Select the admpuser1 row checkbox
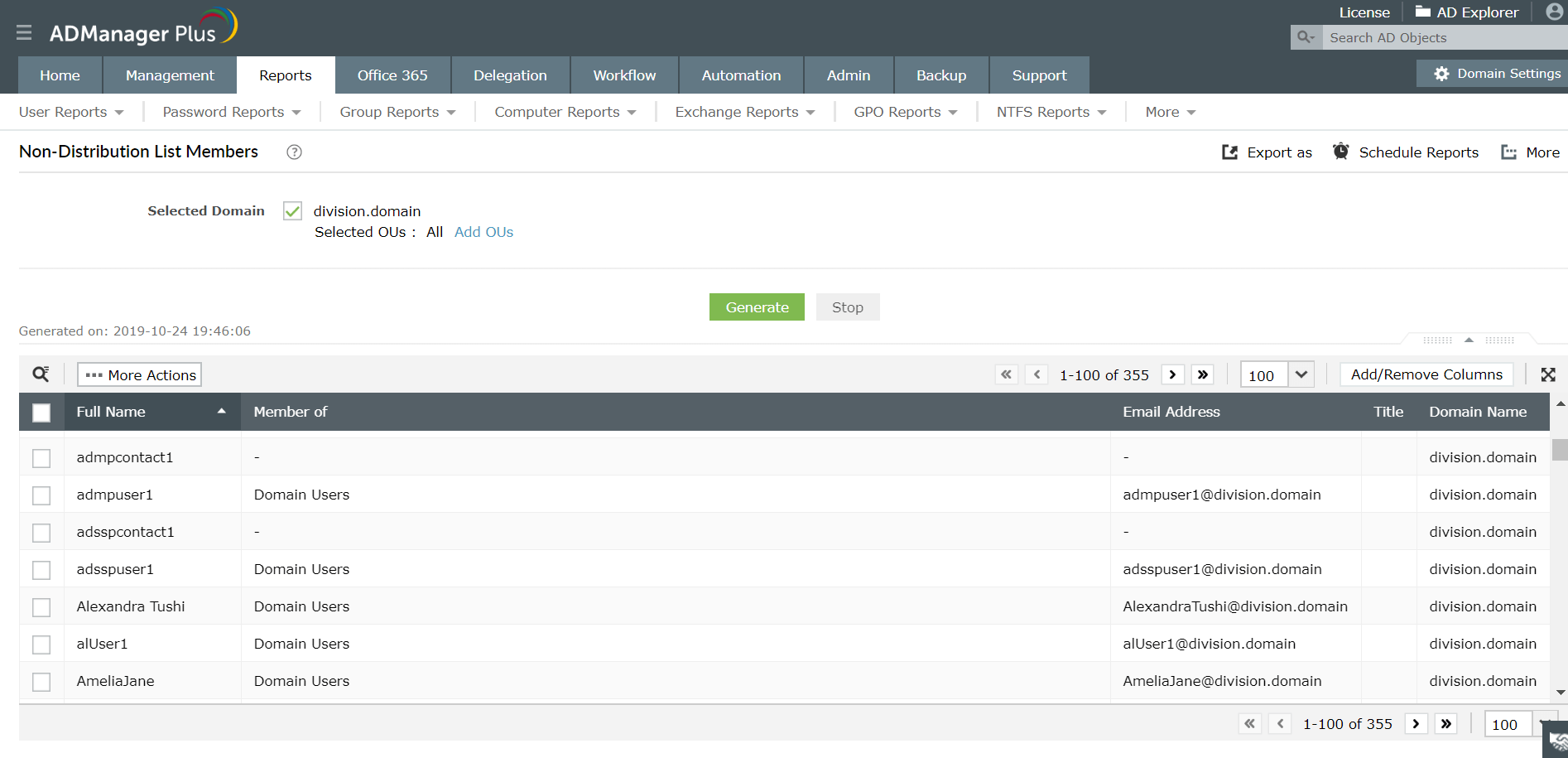The image size is (1568, 758). tap(41, 495)
